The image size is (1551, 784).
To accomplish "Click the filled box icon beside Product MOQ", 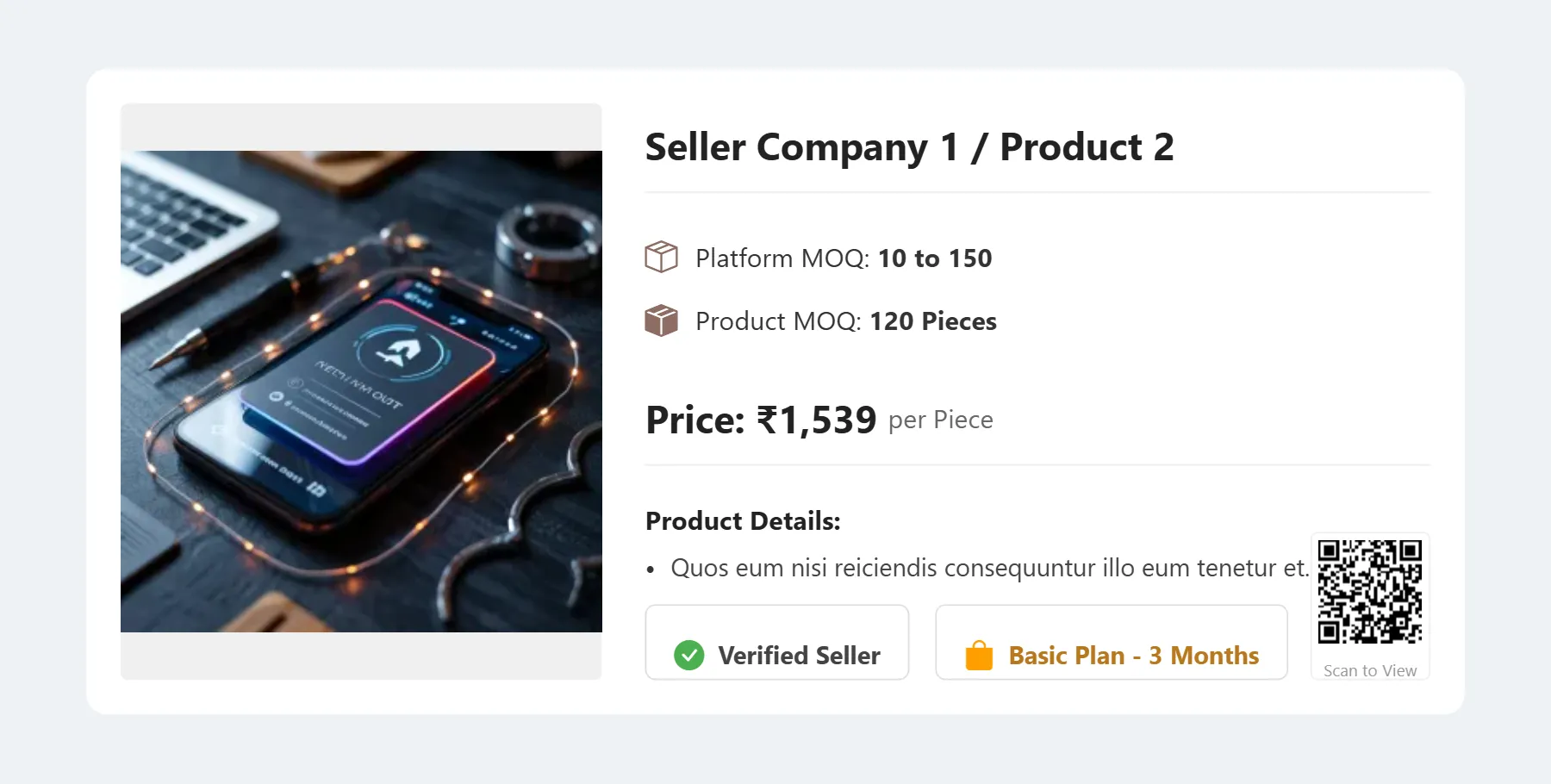I will [x=661, y=320].
